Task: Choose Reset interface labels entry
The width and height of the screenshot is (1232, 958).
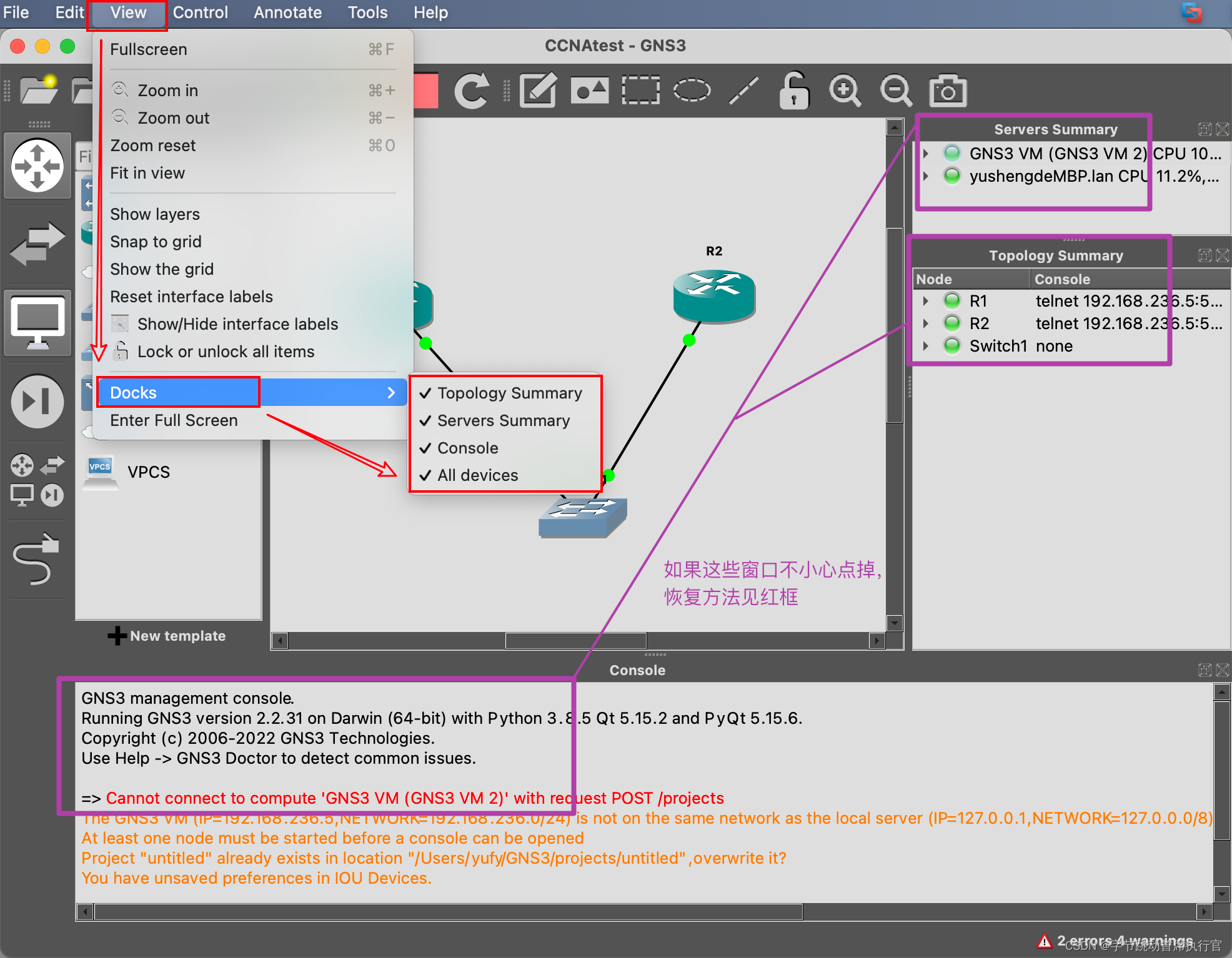Action: [x=252, y=297]
